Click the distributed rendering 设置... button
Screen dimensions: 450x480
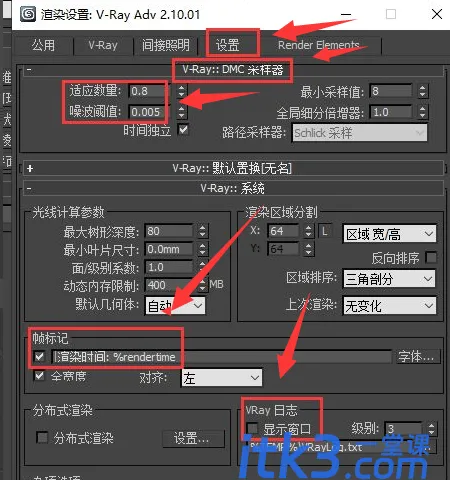[x=193, y=438]
